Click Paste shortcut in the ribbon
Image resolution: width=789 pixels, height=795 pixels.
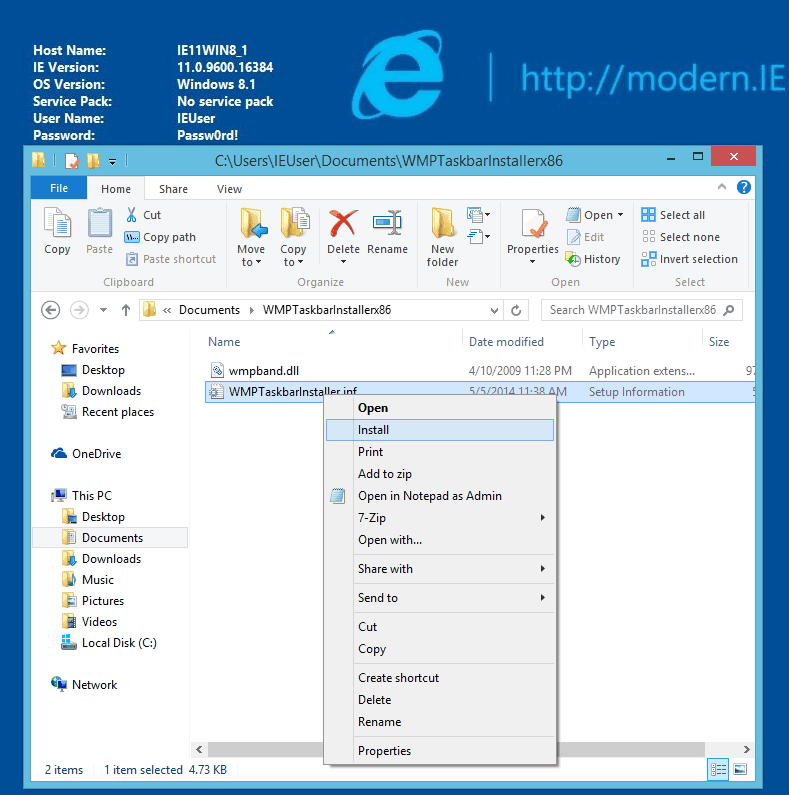click(171, 259)
